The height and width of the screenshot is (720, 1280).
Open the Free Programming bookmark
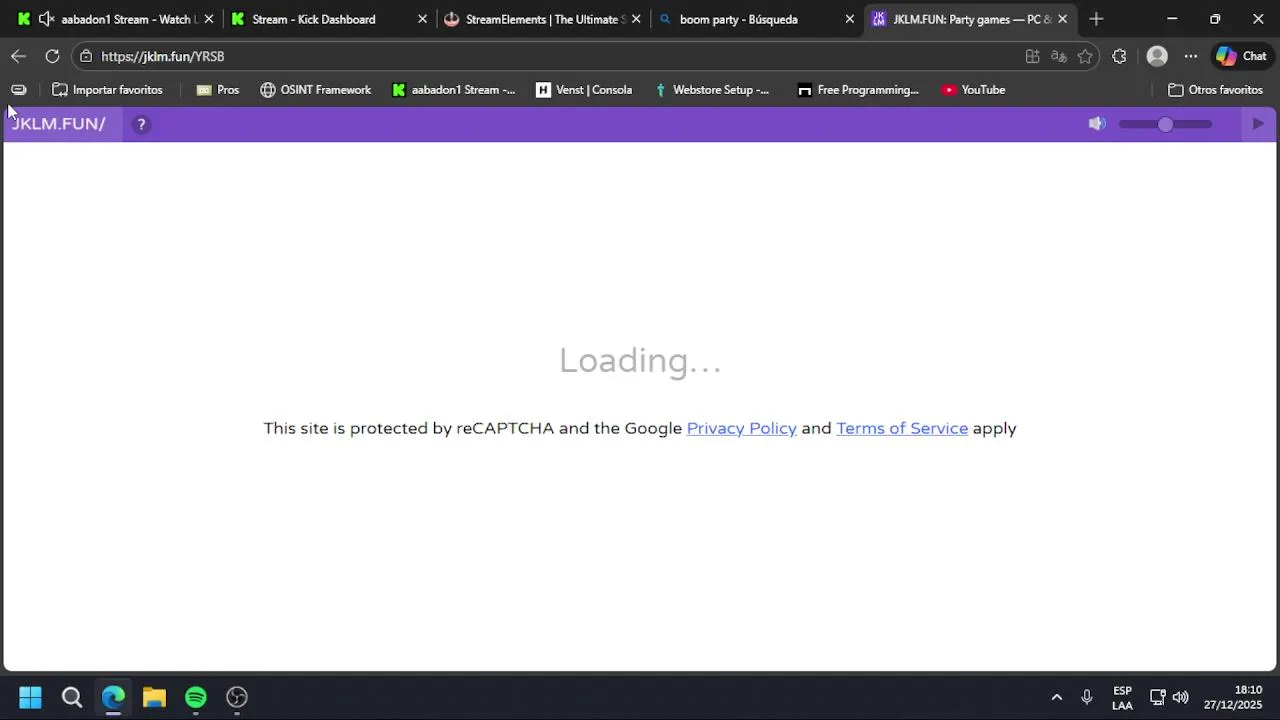pyautogui.click(x=858, y=90)
